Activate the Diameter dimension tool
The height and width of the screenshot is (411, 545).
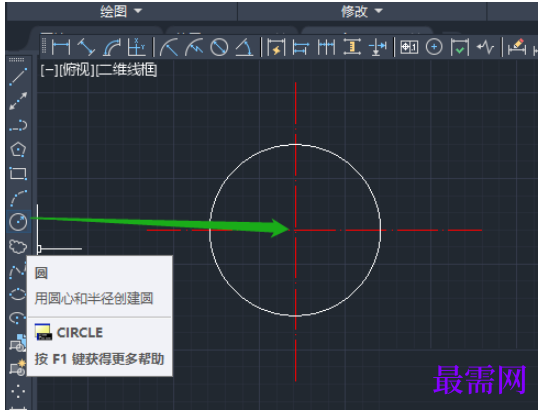point(219,47)
